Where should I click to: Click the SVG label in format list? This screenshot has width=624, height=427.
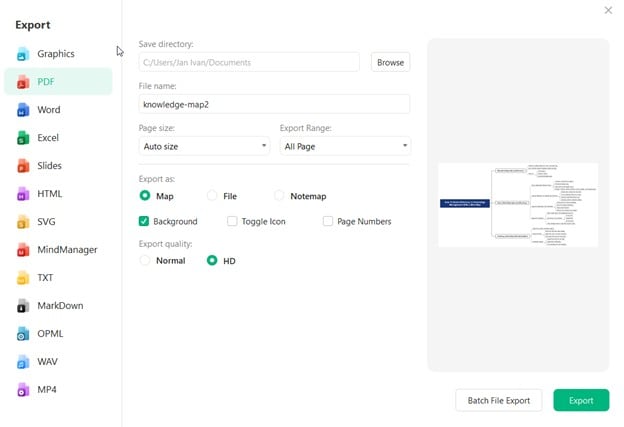[46, 222]
